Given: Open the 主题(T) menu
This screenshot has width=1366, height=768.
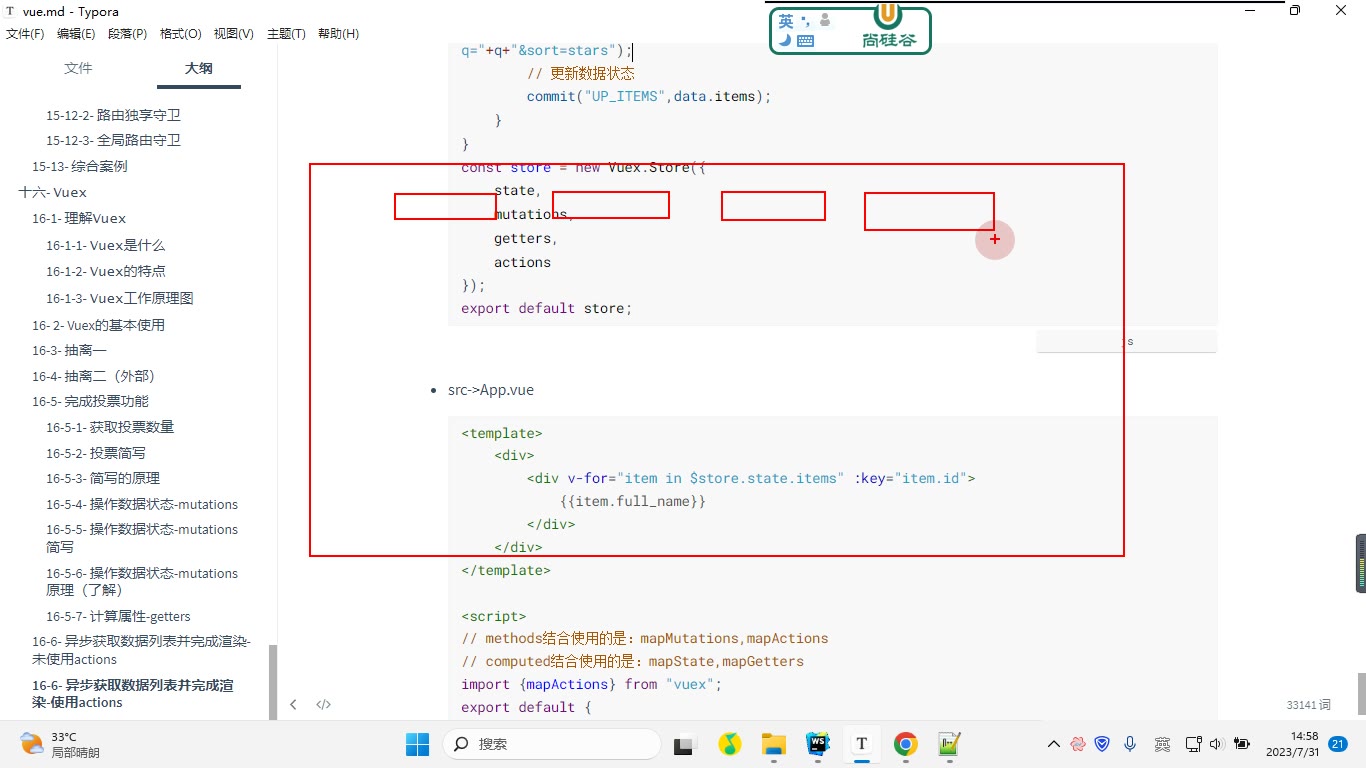Looking at the screenshot, I should [x=286, y=34].
